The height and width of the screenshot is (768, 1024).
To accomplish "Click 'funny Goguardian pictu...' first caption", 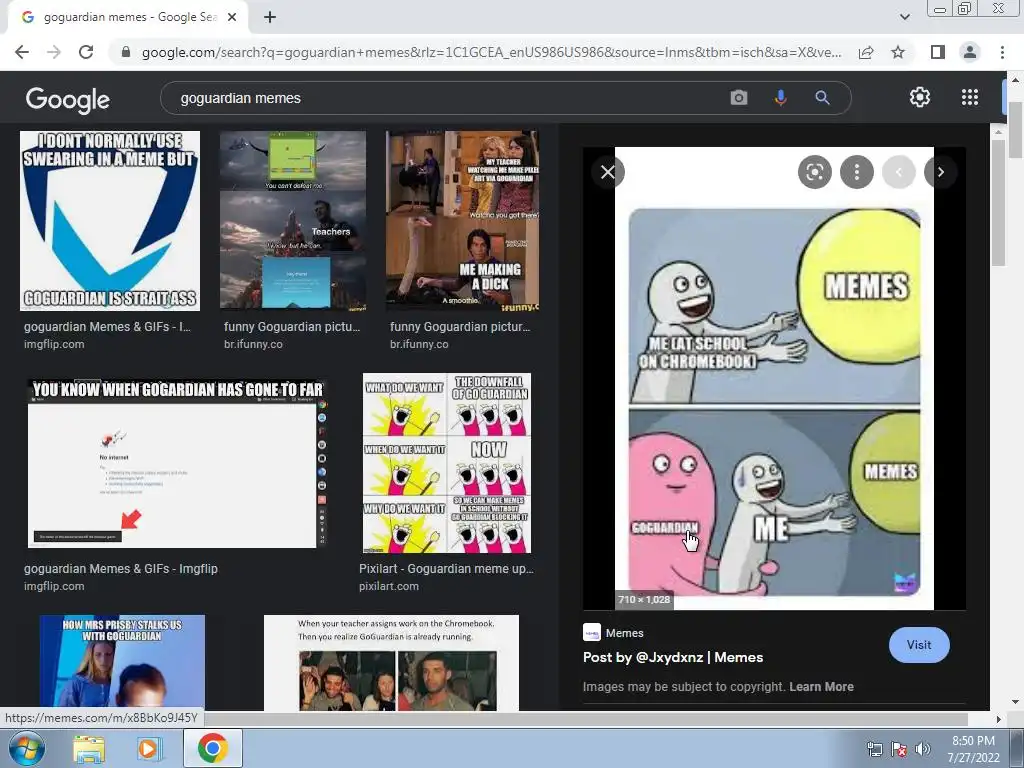I will coord(292,327).
